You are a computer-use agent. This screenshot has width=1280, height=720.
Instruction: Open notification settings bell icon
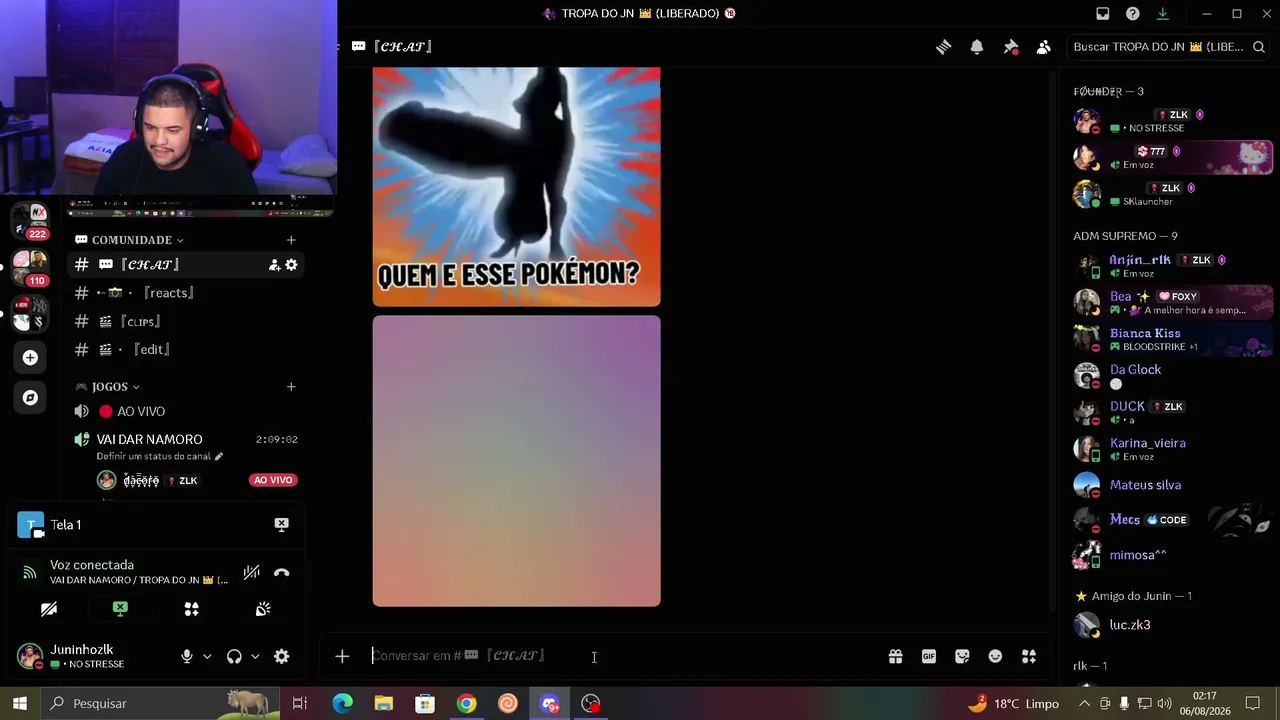(x=977, y=47)
